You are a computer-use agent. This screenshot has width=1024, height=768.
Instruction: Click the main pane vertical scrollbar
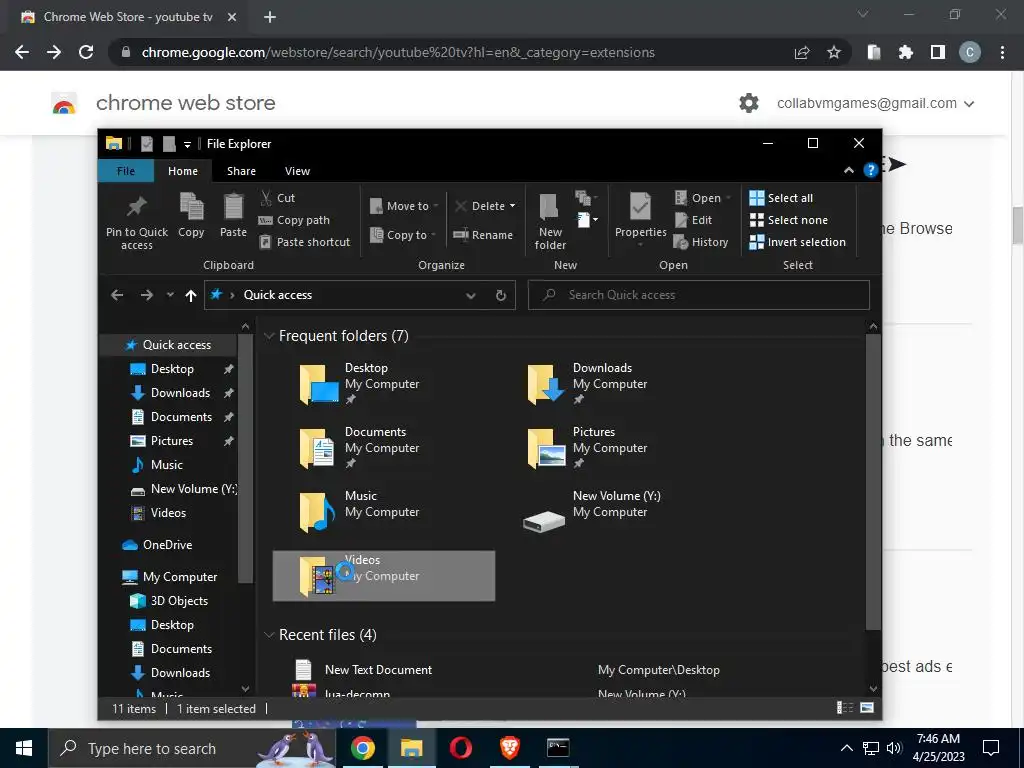click(873, 482)
